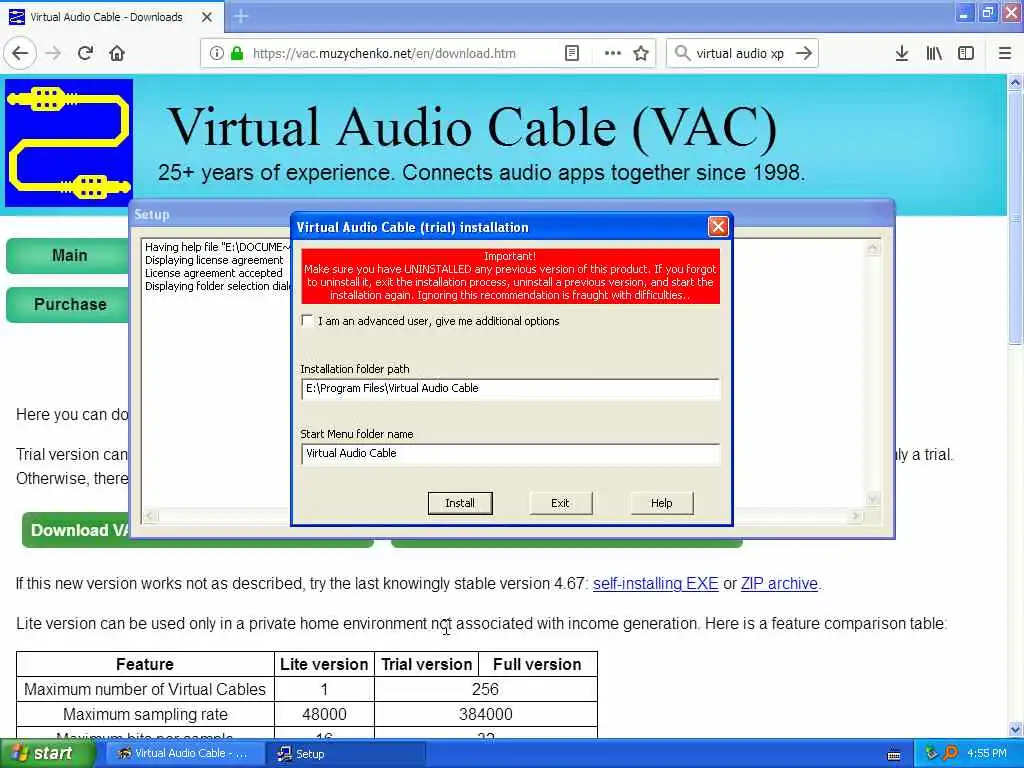Screen dimensions: 1024x768
Task: Click the 'Trial version' table header
Action: tap(426, 664)
